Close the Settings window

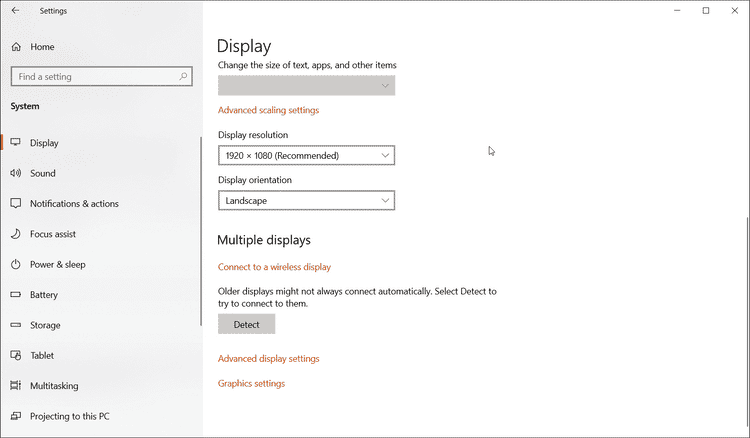735,11
